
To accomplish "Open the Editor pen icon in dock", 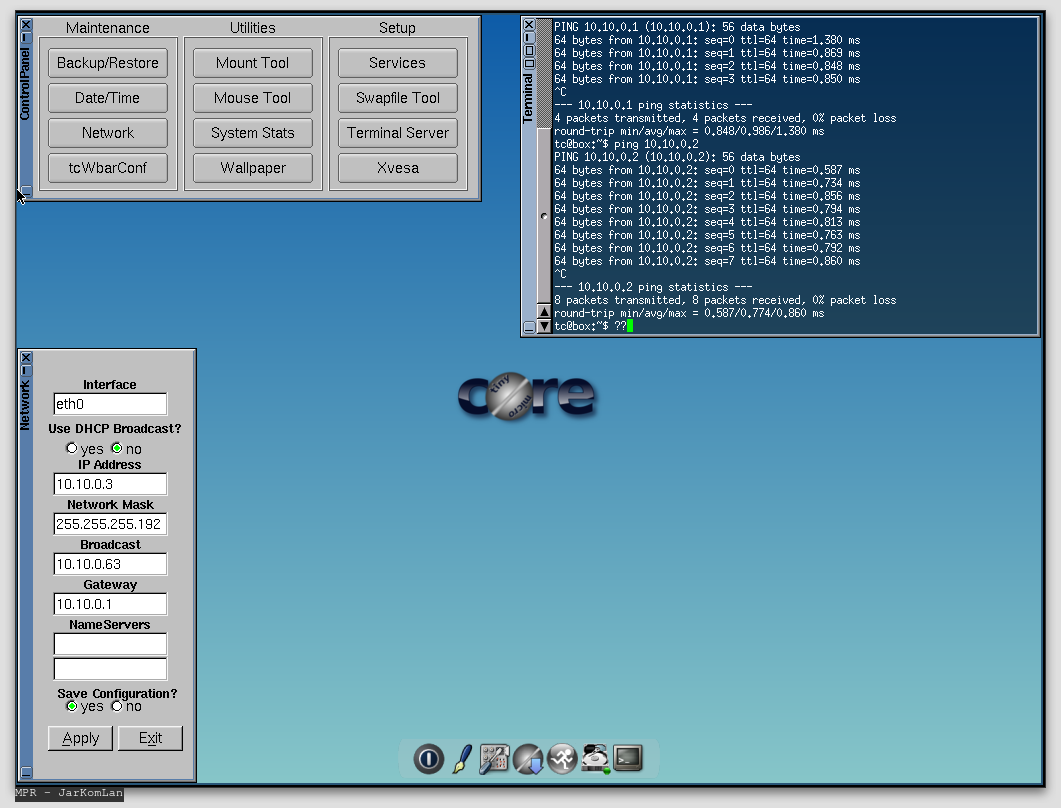I will [x=462, y=759].
